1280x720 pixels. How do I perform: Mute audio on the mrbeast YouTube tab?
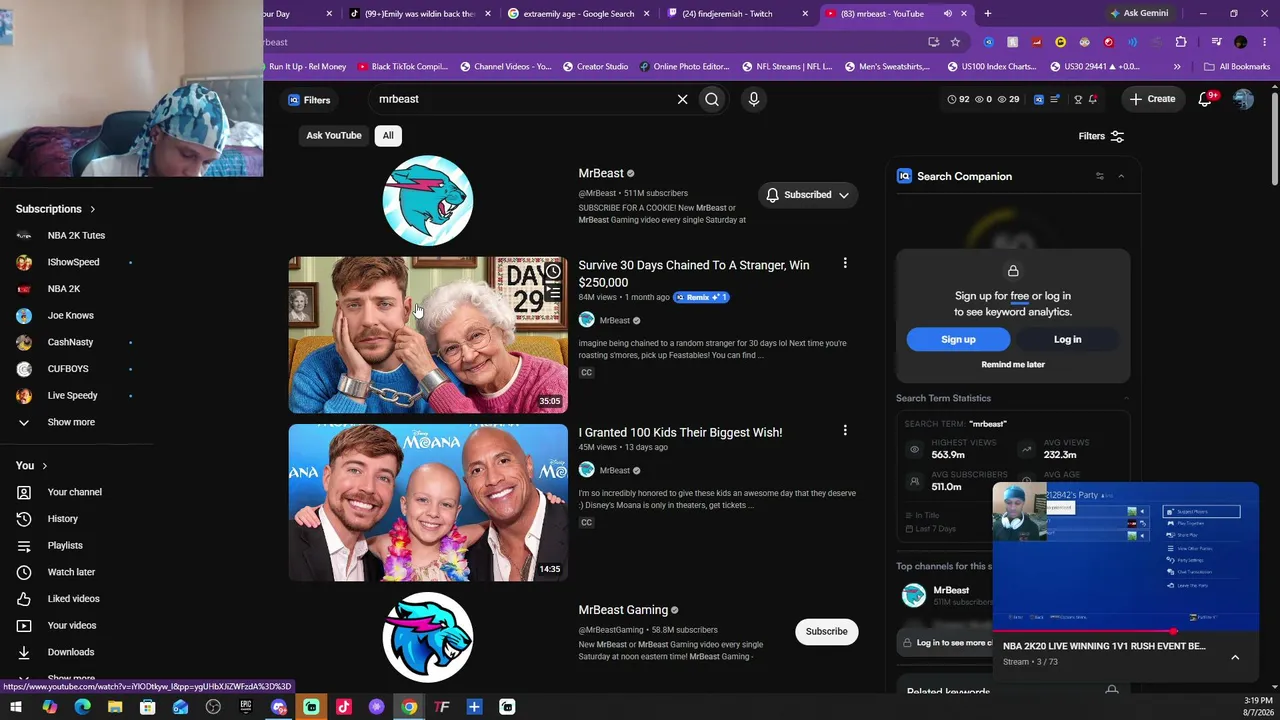coord(947,14)
